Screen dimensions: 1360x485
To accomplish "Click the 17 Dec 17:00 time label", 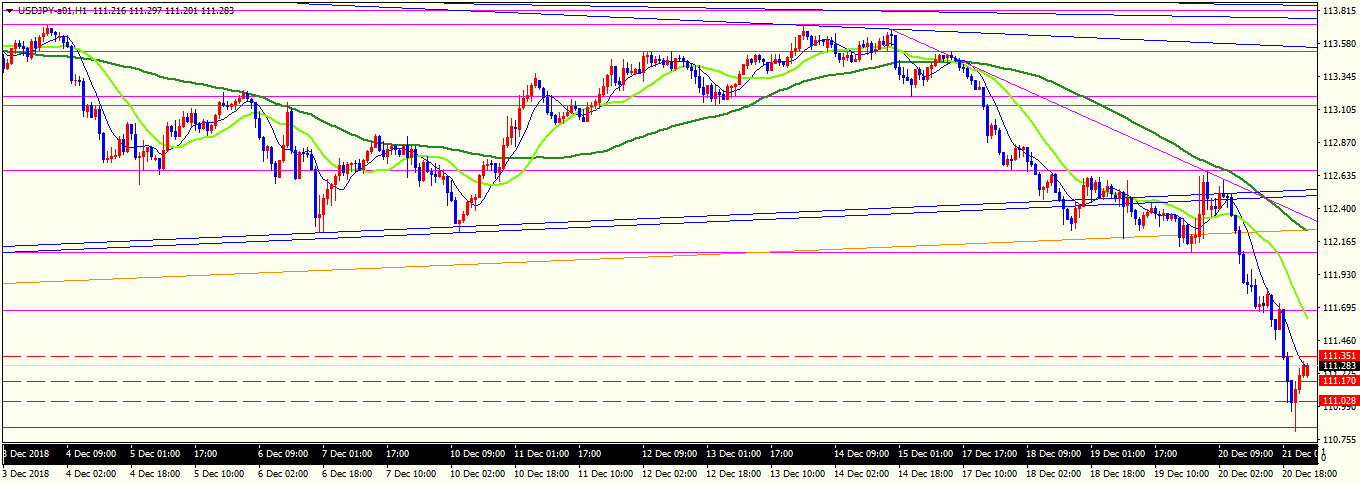I will (x=989, y=453).
